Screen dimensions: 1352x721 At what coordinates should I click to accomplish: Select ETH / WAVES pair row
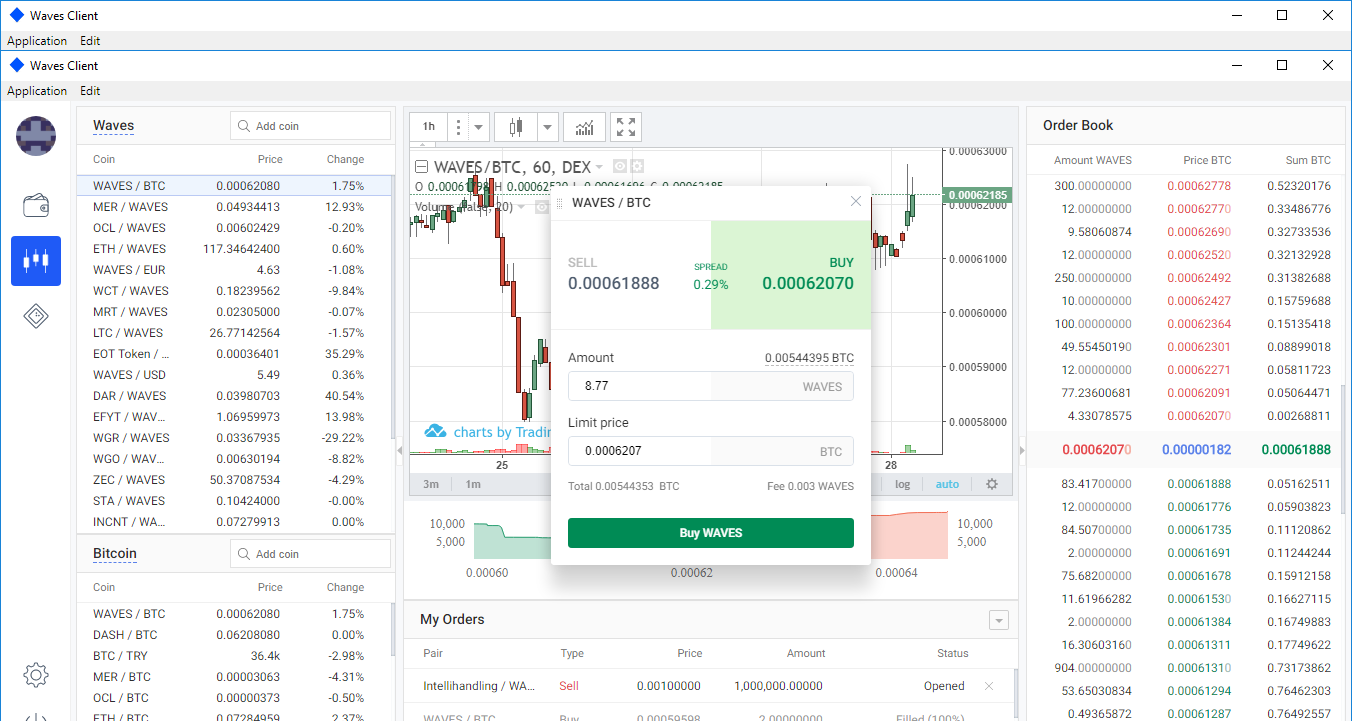pos(234,249)
